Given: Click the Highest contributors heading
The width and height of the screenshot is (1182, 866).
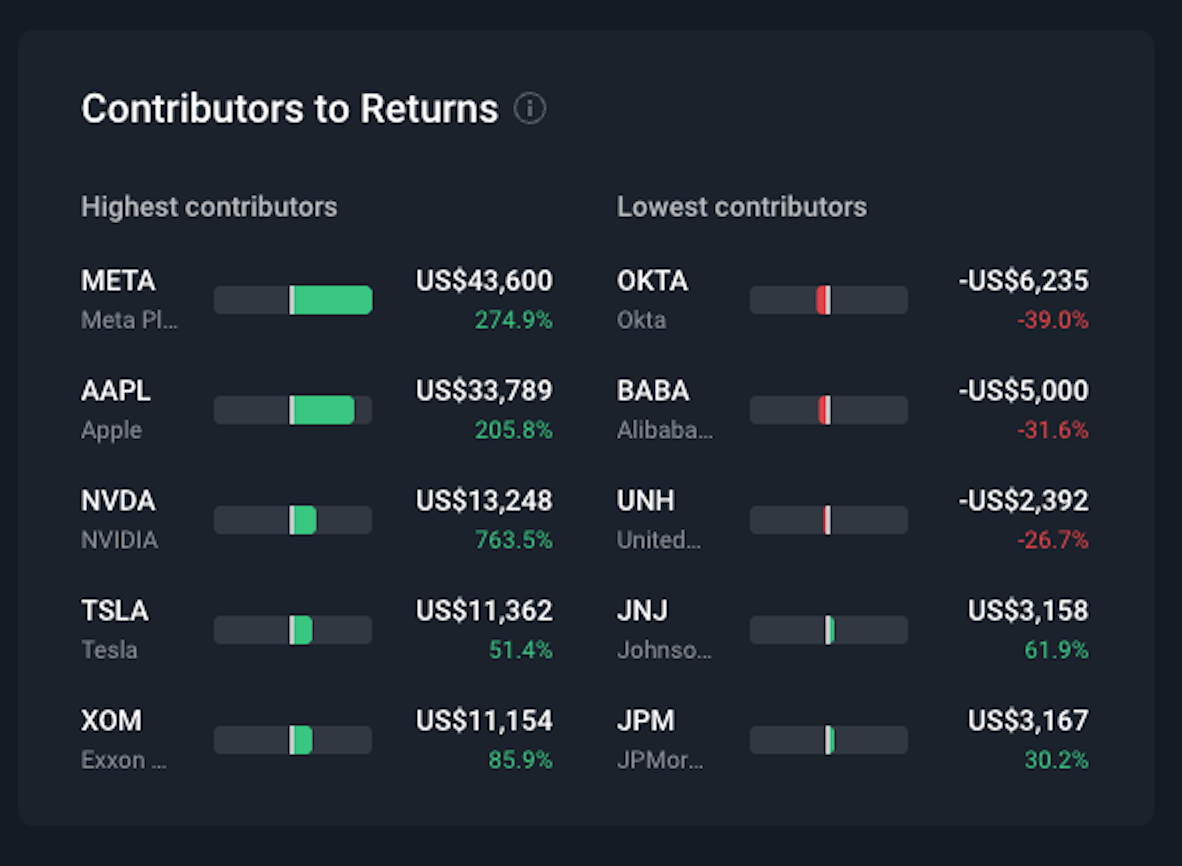Looking at the screenshot, I should [209, 207].
